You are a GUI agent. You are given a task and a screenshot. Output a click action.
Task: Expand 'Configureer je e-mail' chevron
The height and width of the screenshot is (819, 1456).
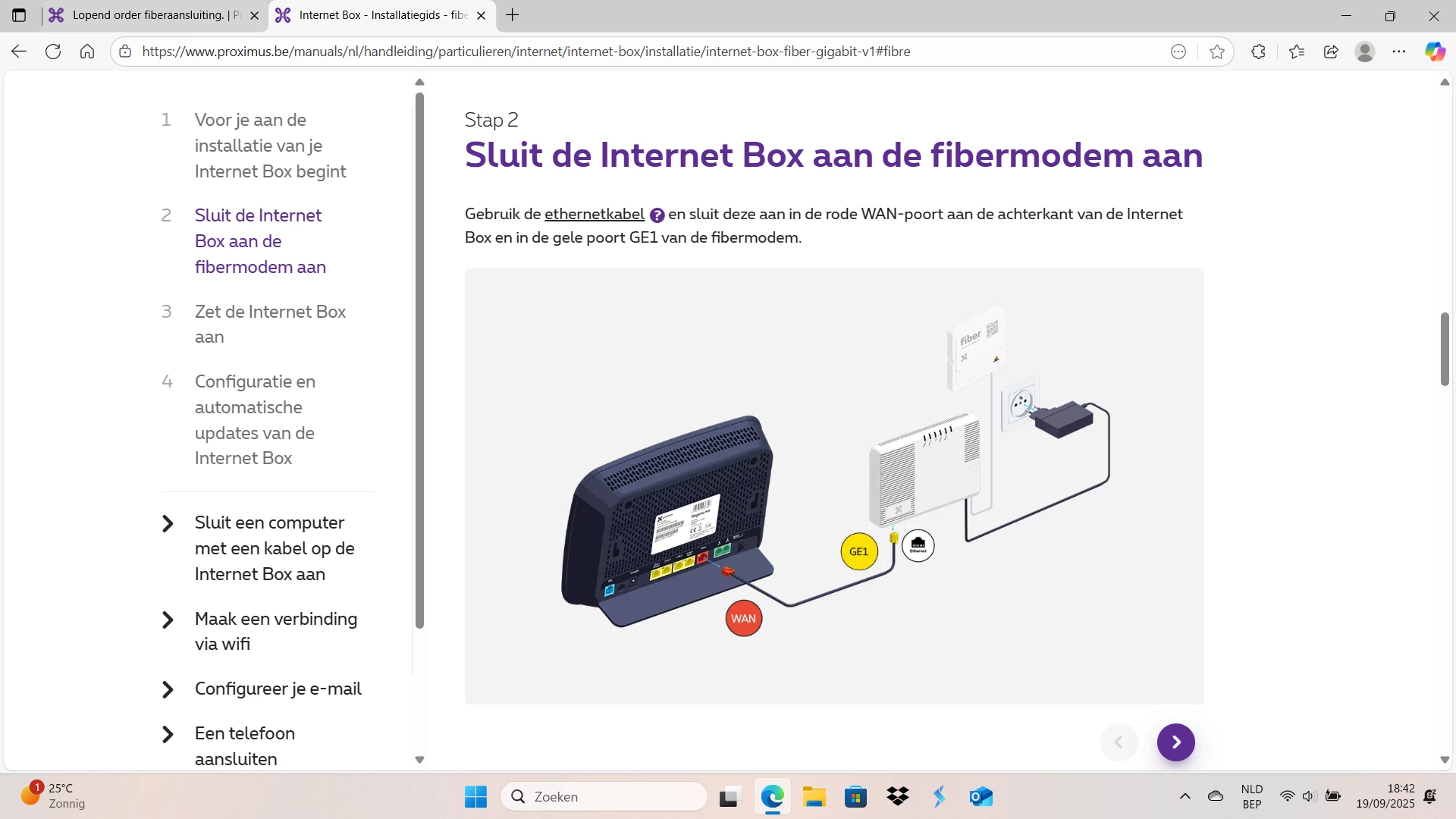(x=168, y=689)
